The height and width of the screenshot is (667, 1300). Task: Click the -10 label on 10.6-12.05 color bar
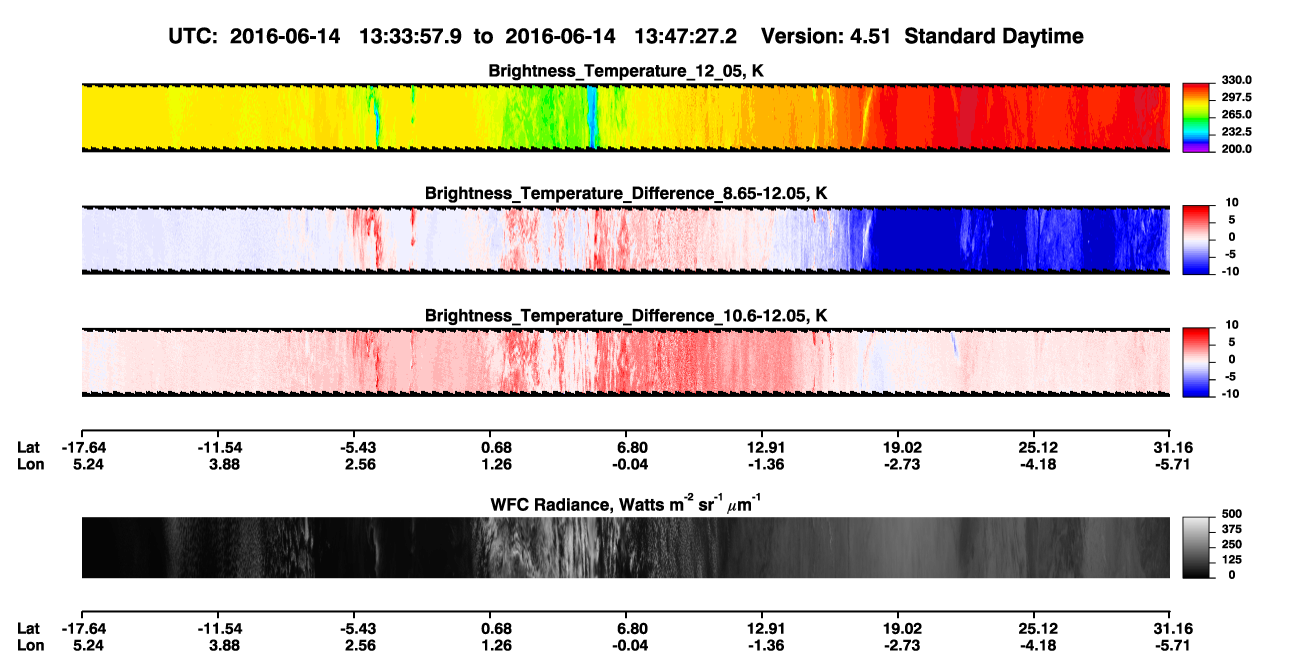(x=1231, y=393)
